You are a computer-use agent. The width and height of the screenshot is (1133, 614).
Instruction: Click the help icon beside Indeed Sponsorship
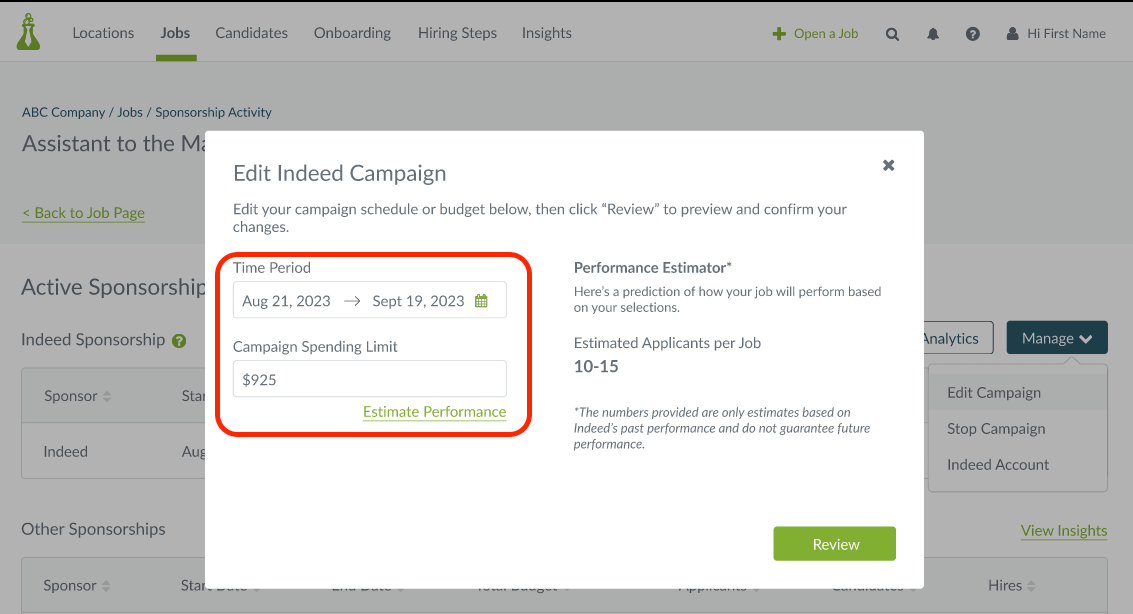coord(178,340)
